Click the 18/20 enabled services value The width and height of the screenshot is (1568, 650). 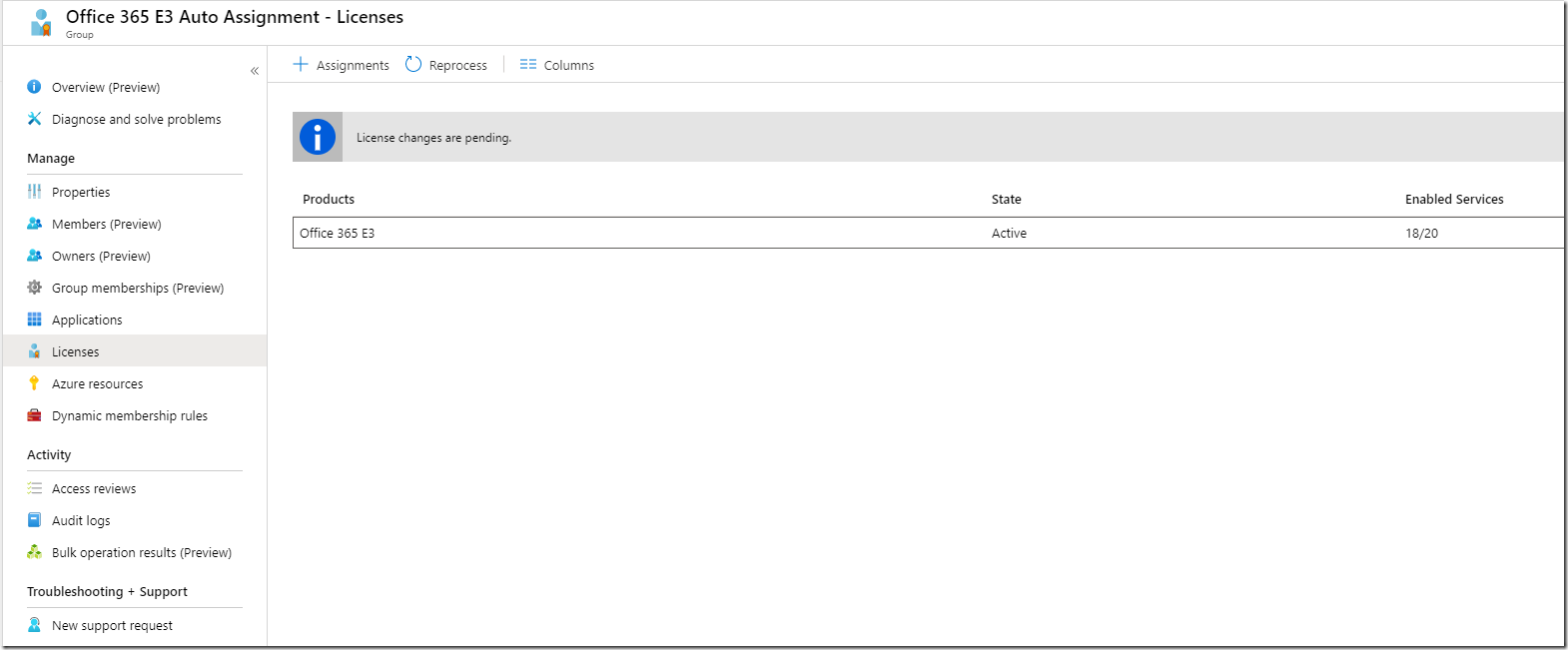click(x=1422, y=234)
